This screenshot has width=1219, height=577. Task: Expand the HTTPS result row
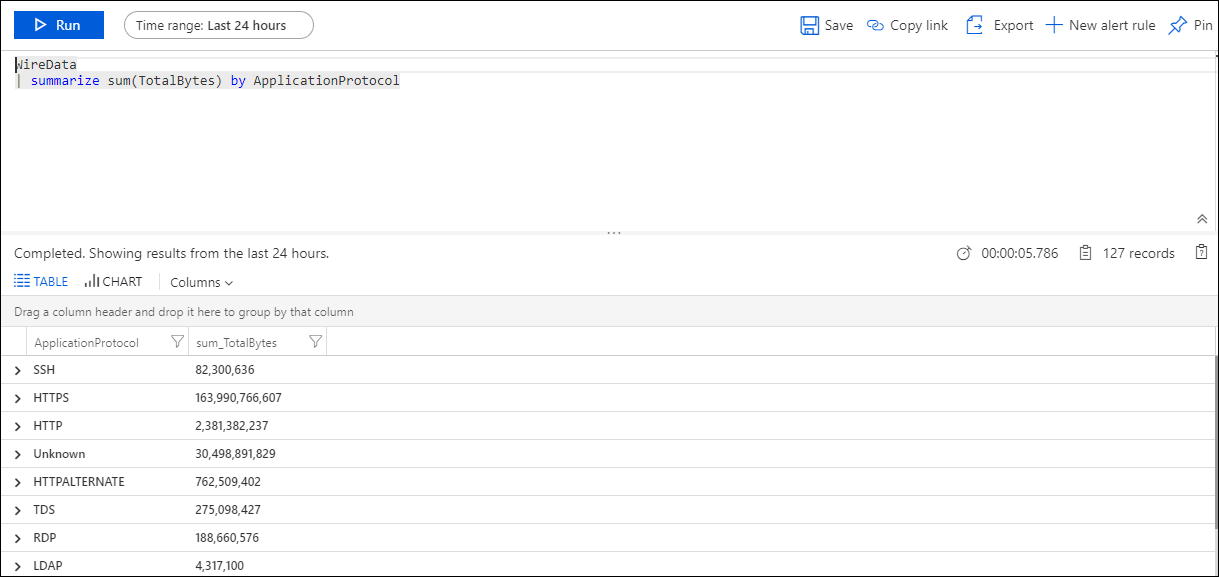pyautogui.click(x=17, y=398)
